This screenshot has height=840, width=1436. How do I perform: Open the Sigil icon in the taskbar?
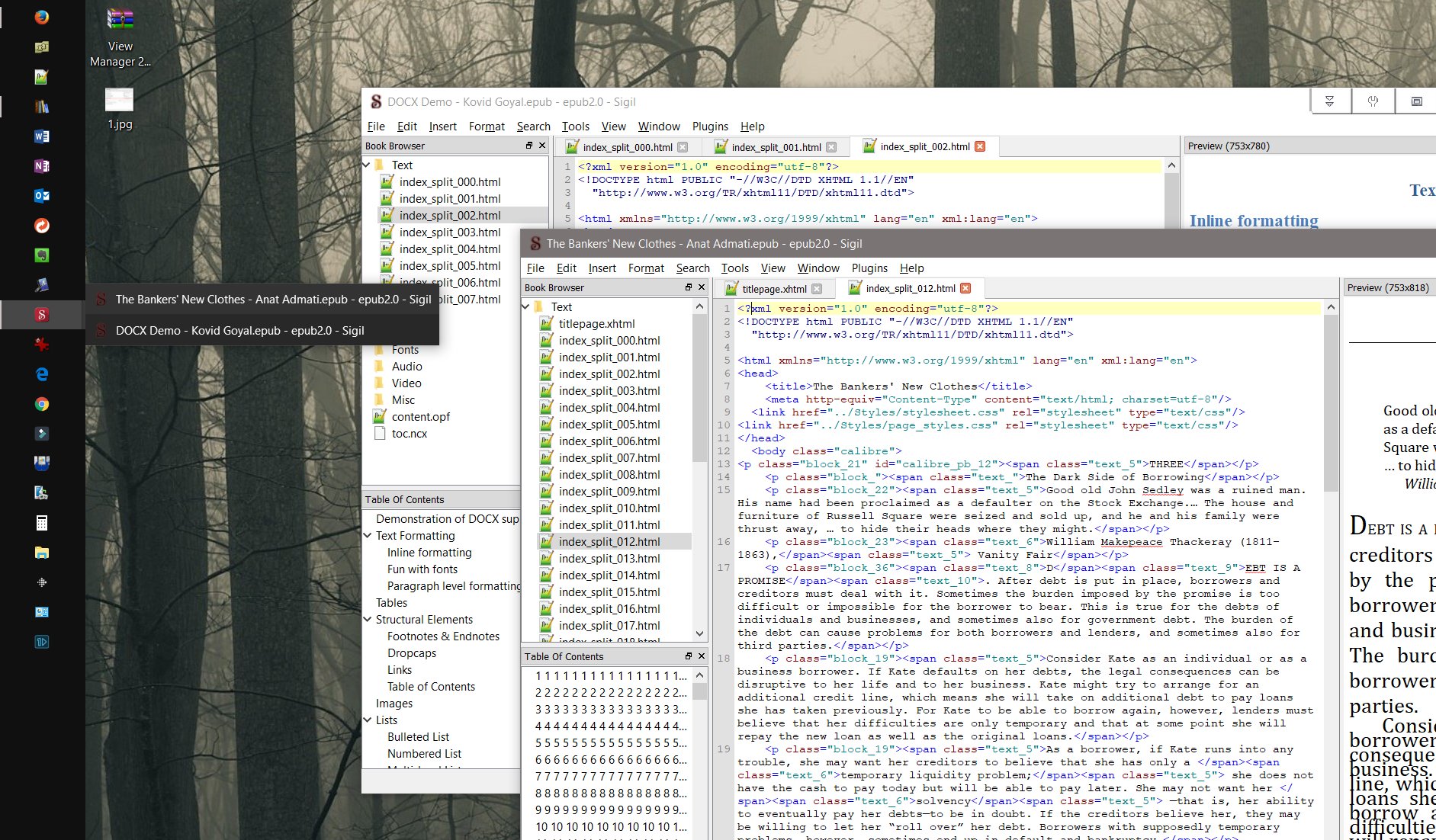pos(42,315)
